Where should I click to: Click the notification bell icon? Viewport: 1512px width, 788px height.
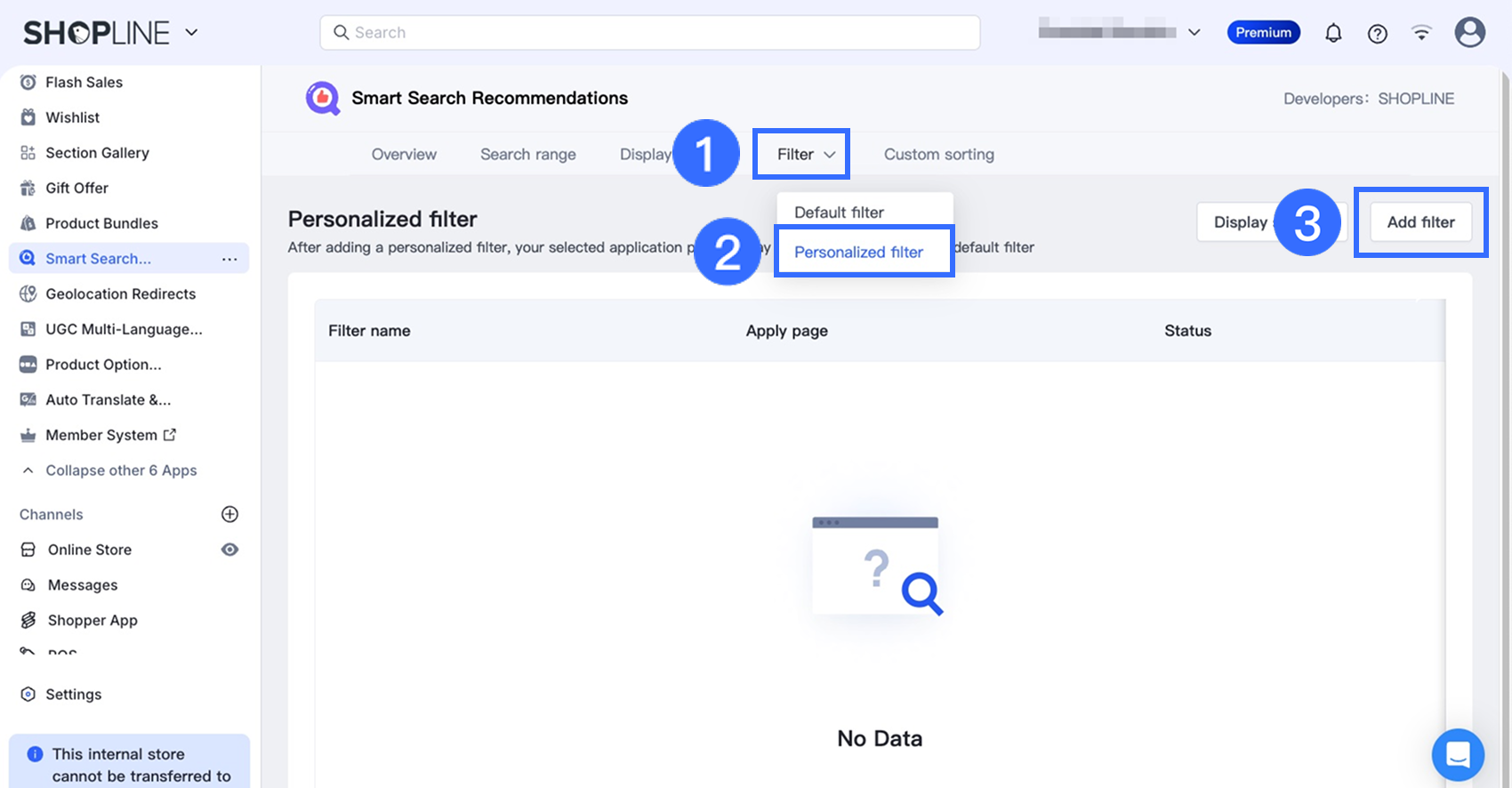[x=1332, y=34]
